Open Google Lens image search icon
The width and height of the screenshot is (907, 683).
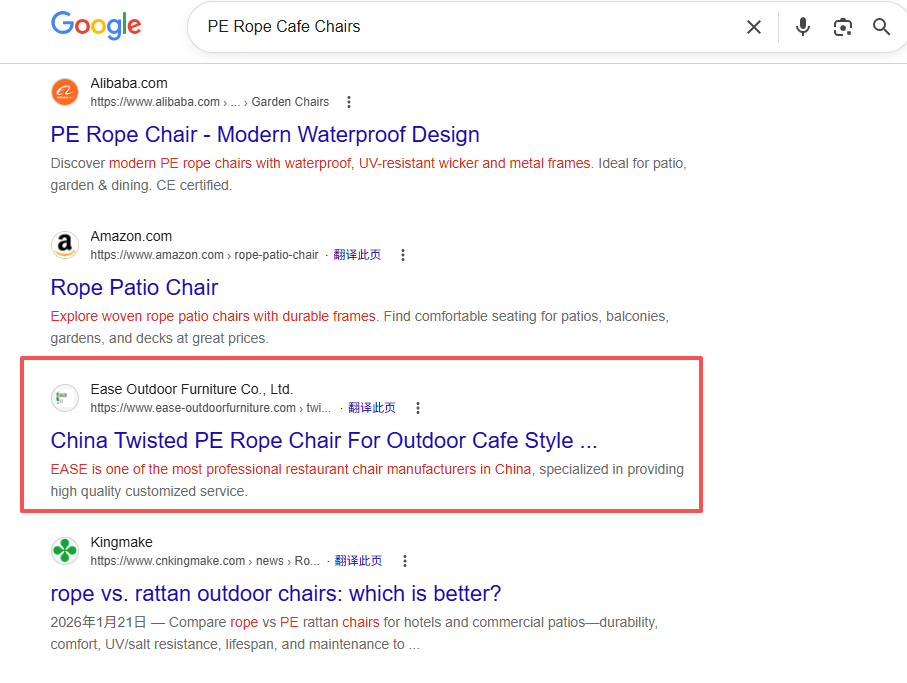[843, 27]
